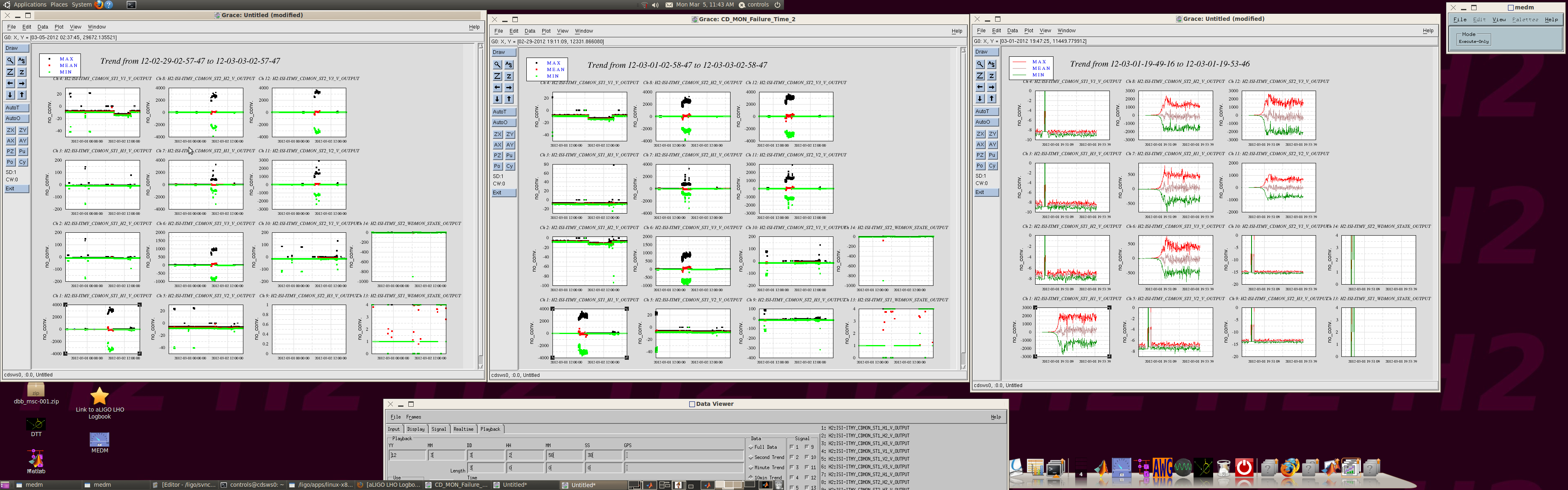
Task: Click the left arrow scroll tool in left Grace window
Action: 10,83
